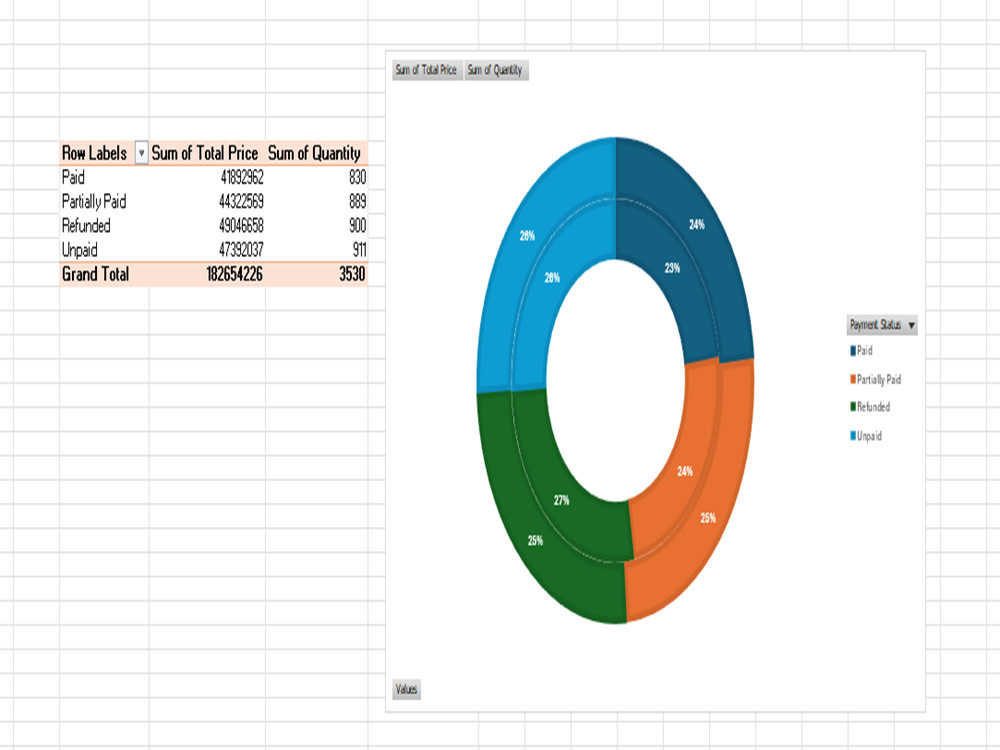Select grand total quantity 3530
This screenshot has height=750, width=1000.
point(317,274)
